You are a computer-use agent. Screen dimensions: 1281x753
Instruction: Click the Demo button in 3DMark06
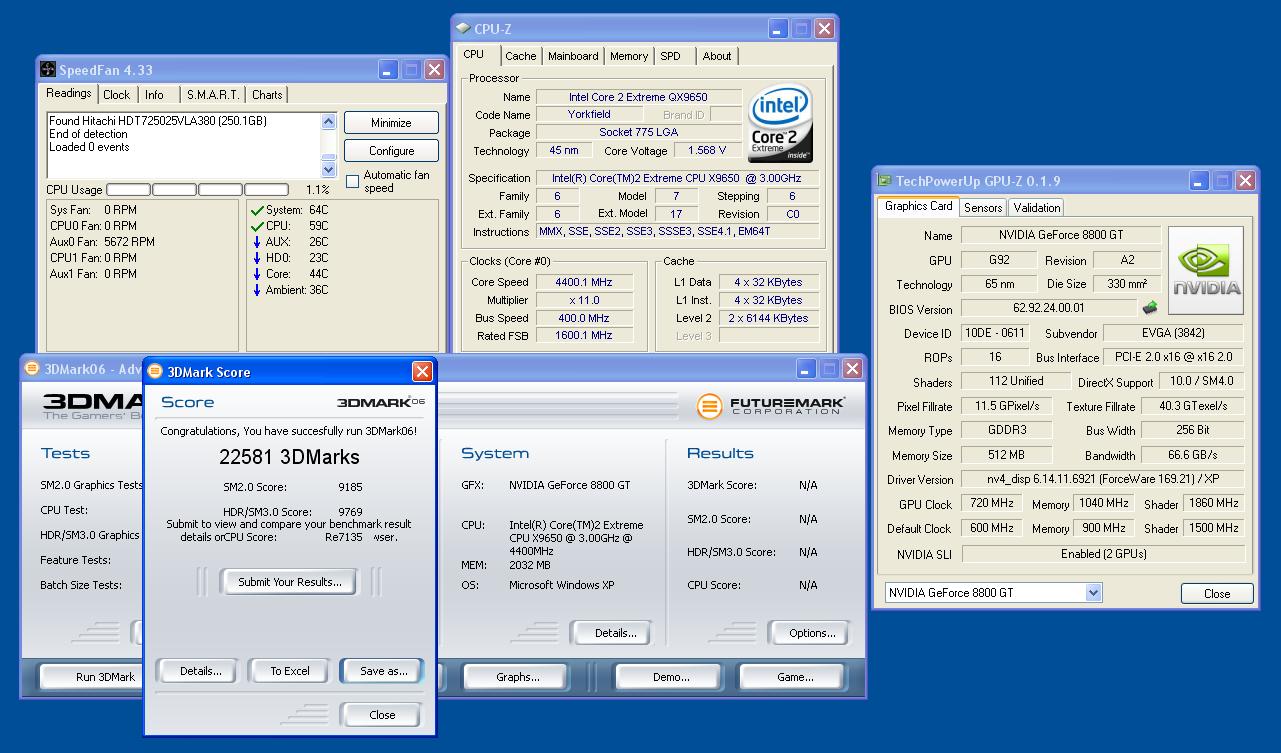point(671,677)
